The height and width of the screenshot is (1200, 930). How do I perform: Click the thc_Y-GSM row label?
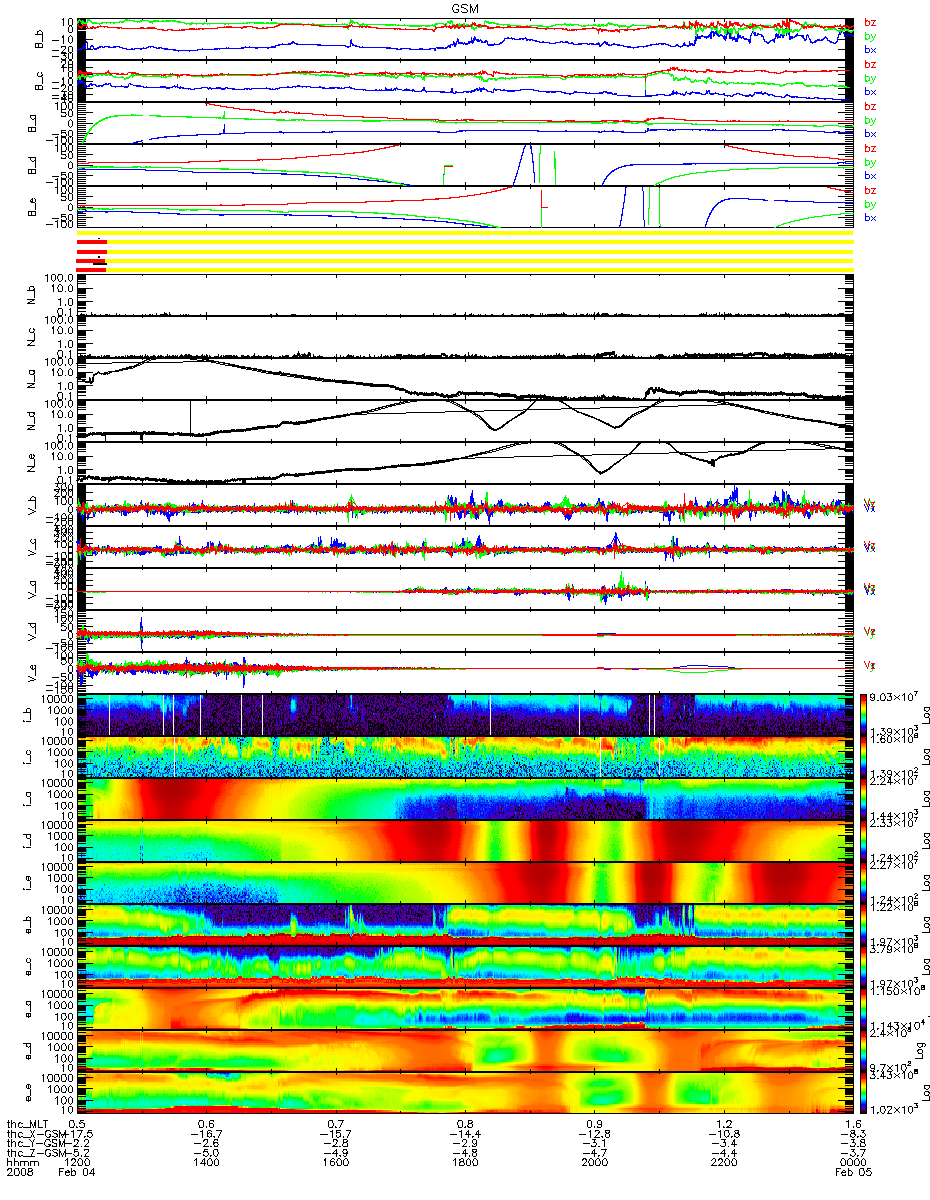click(x=34, y=1143)
